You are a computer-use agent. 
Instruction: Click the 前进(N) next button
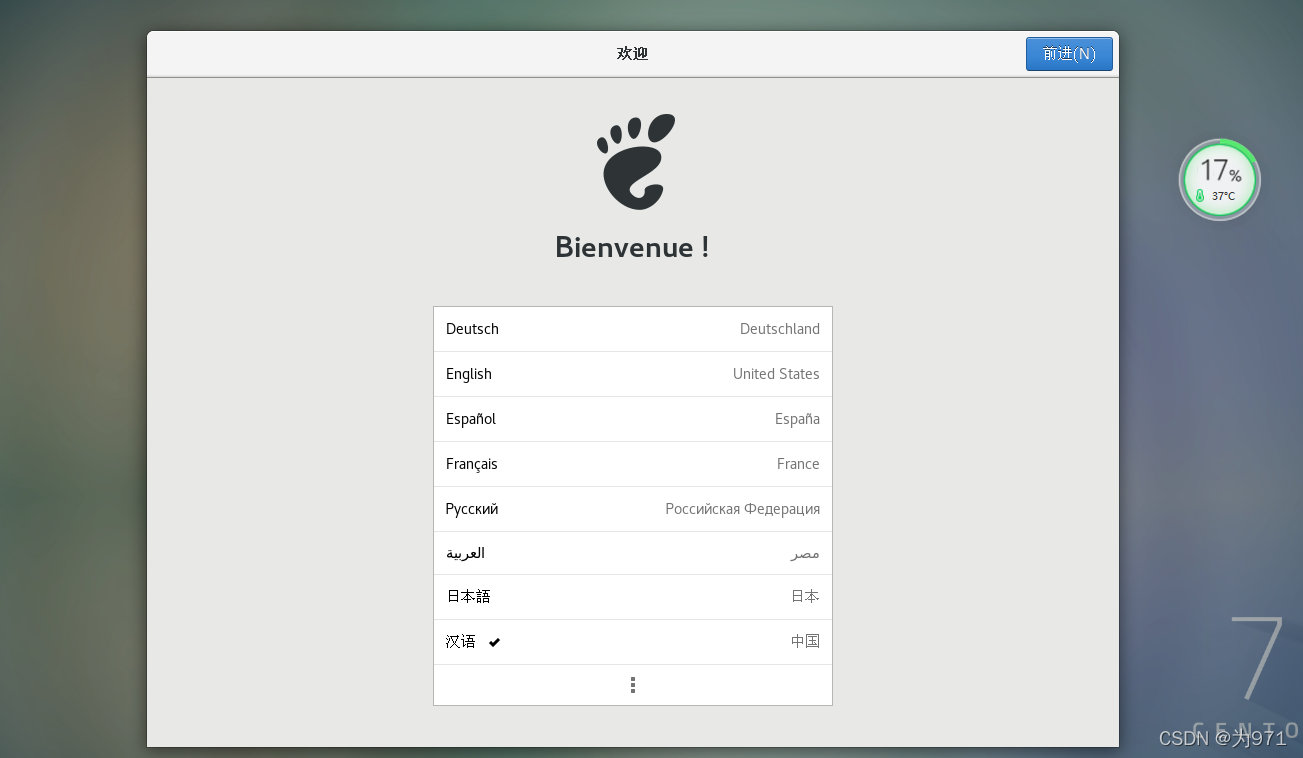(x=1069, y=54)
